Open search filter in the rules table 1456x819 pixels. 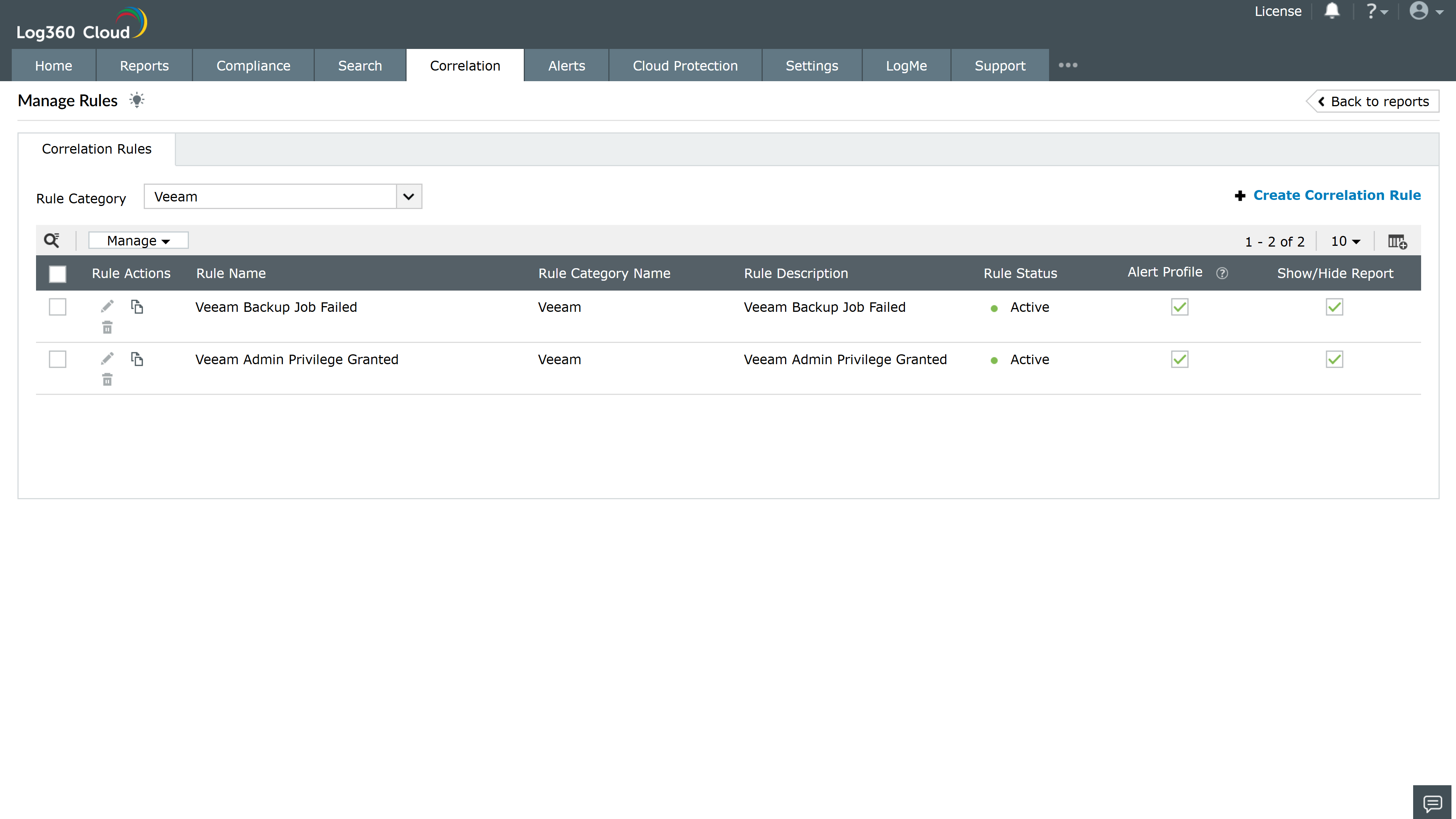52,240
